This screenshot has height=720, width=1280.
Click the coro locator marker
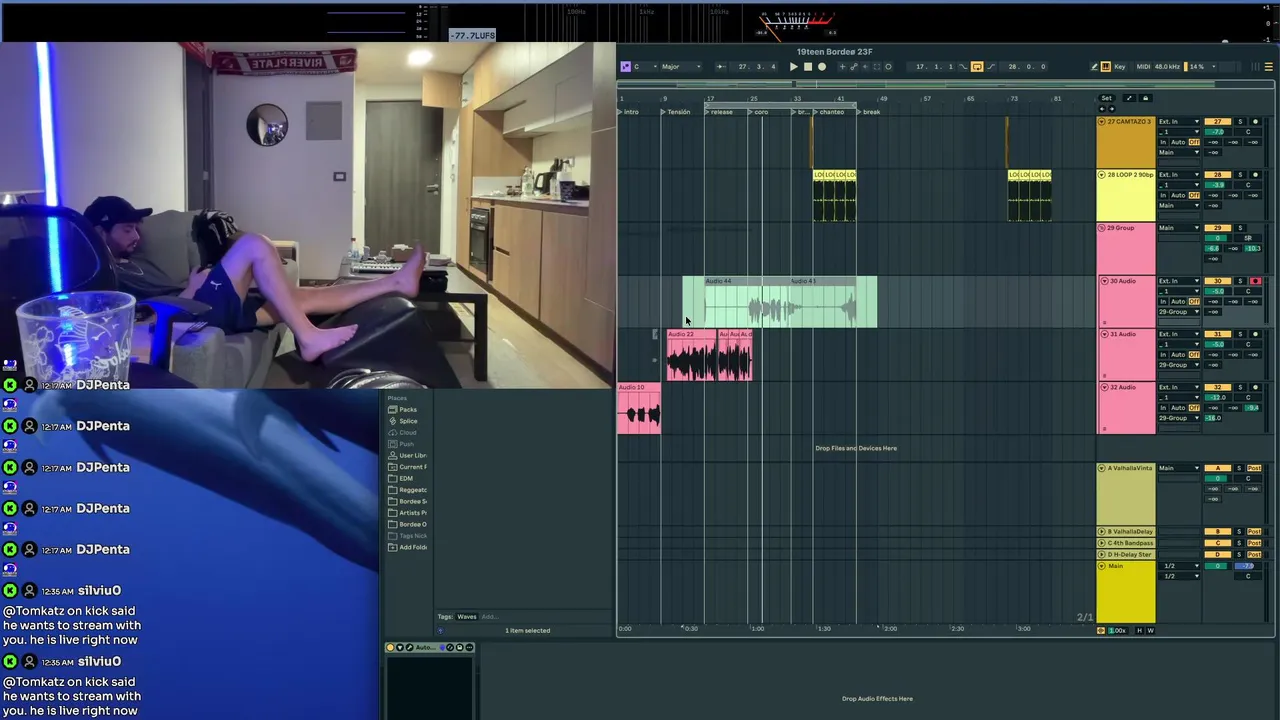point(759,112)
